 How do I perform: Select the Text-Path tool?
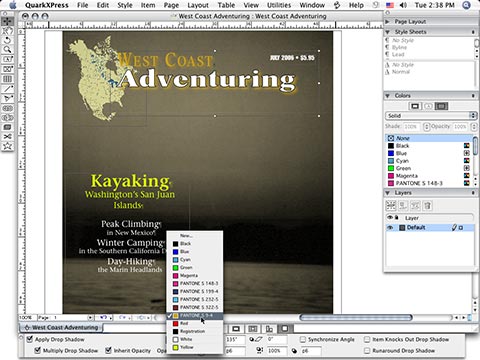click(7, 98)
